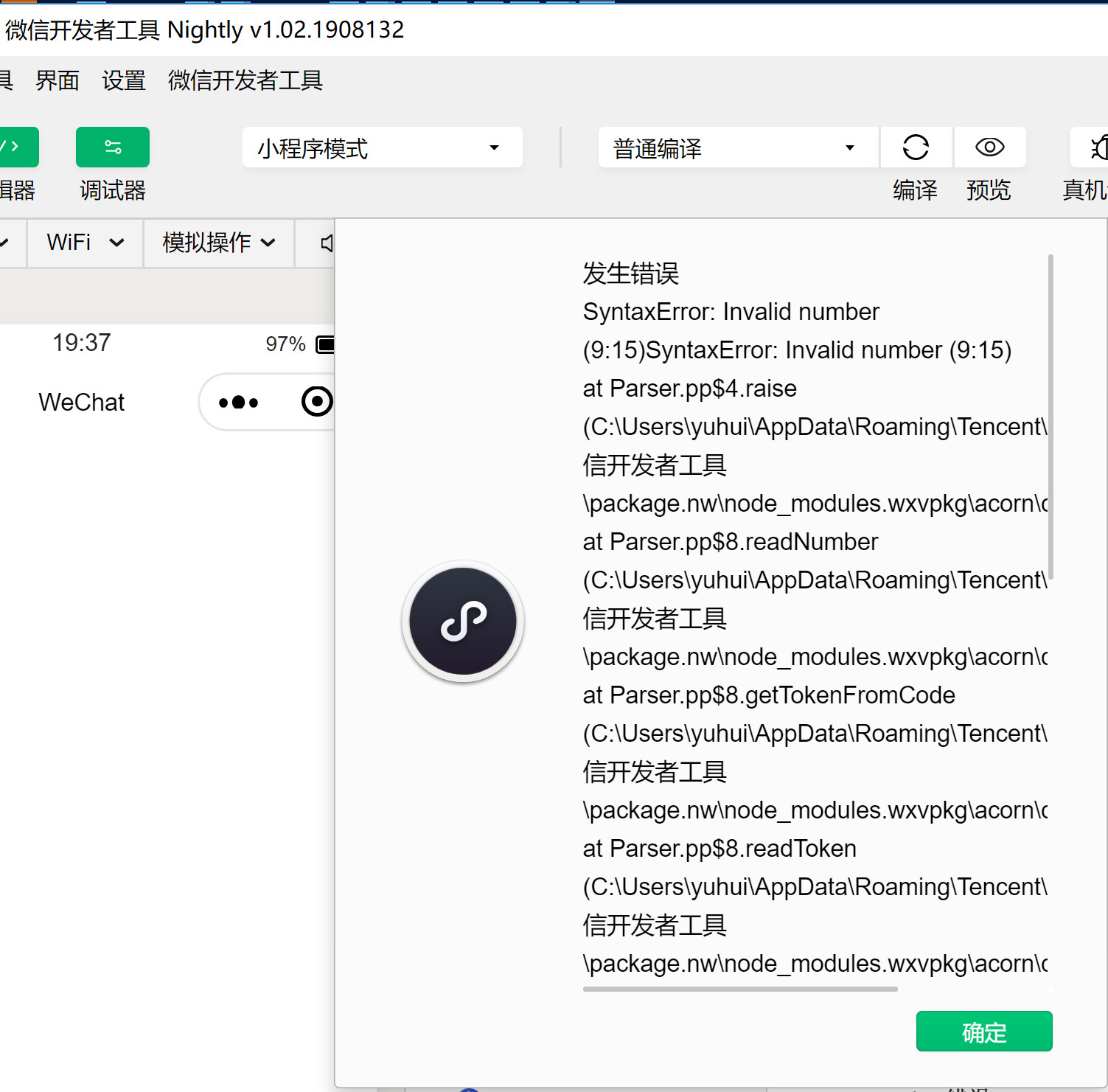Click the error dialog horizontal scrollbar
Screen dimensions: 1108x1092
click(x=740, y=989)
